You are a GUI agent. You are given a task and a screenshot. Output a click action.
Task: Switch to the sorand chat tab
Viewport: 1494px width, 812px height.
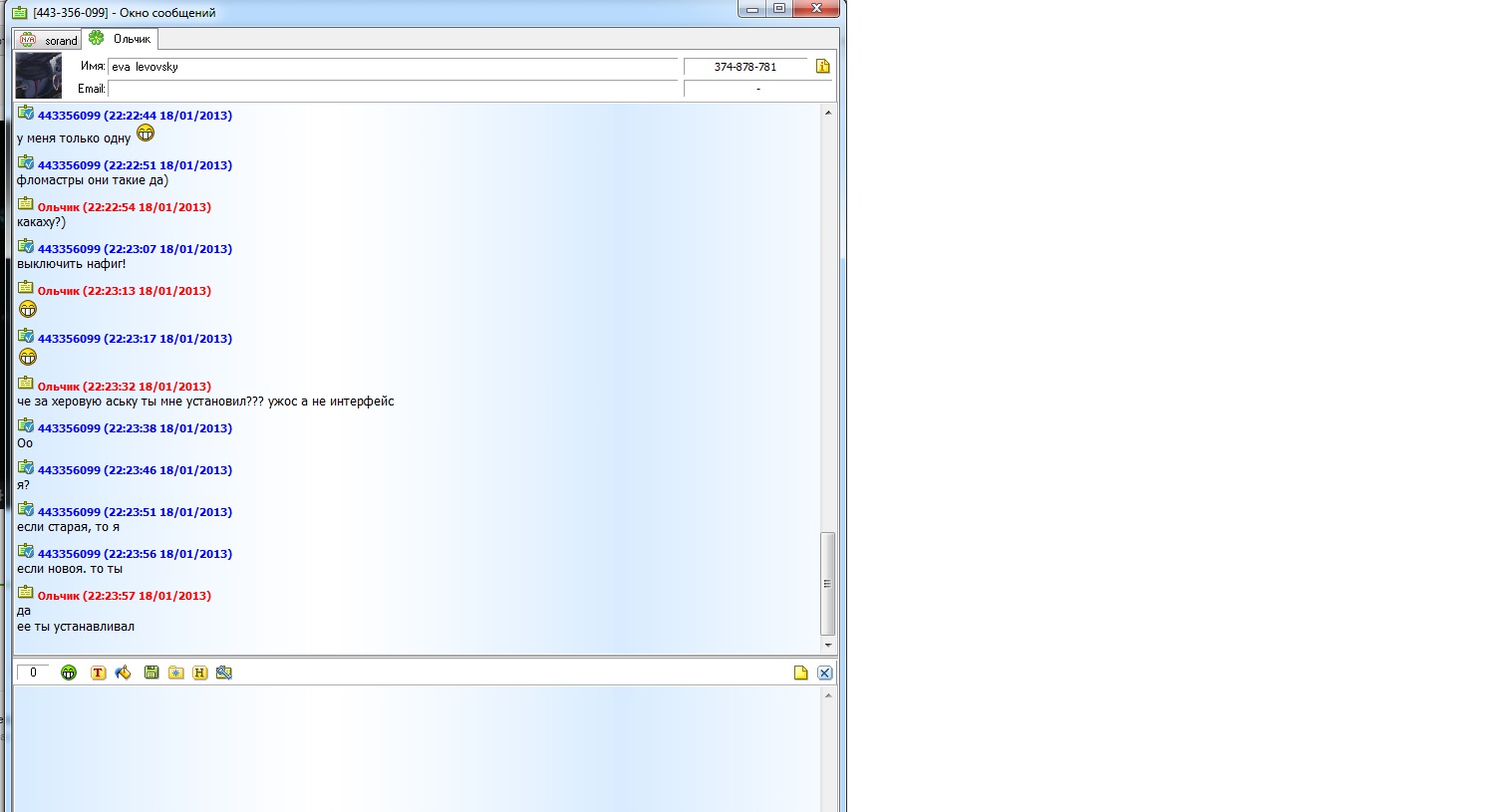click(48, 40)
